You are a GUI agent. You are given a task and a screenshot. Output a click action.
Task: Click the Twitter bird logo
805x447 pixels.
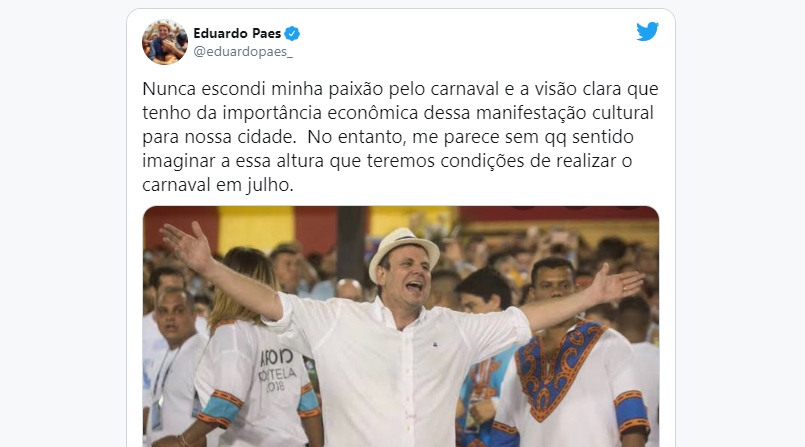(647, 32)
